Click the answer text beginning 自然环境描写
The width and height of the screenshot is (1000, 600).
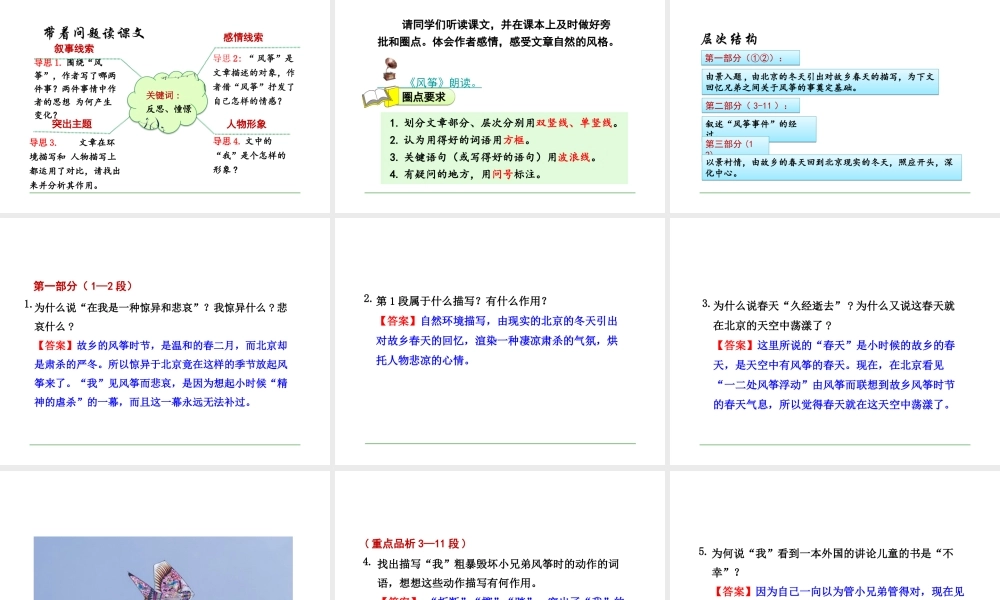click(x=497, y=340)
